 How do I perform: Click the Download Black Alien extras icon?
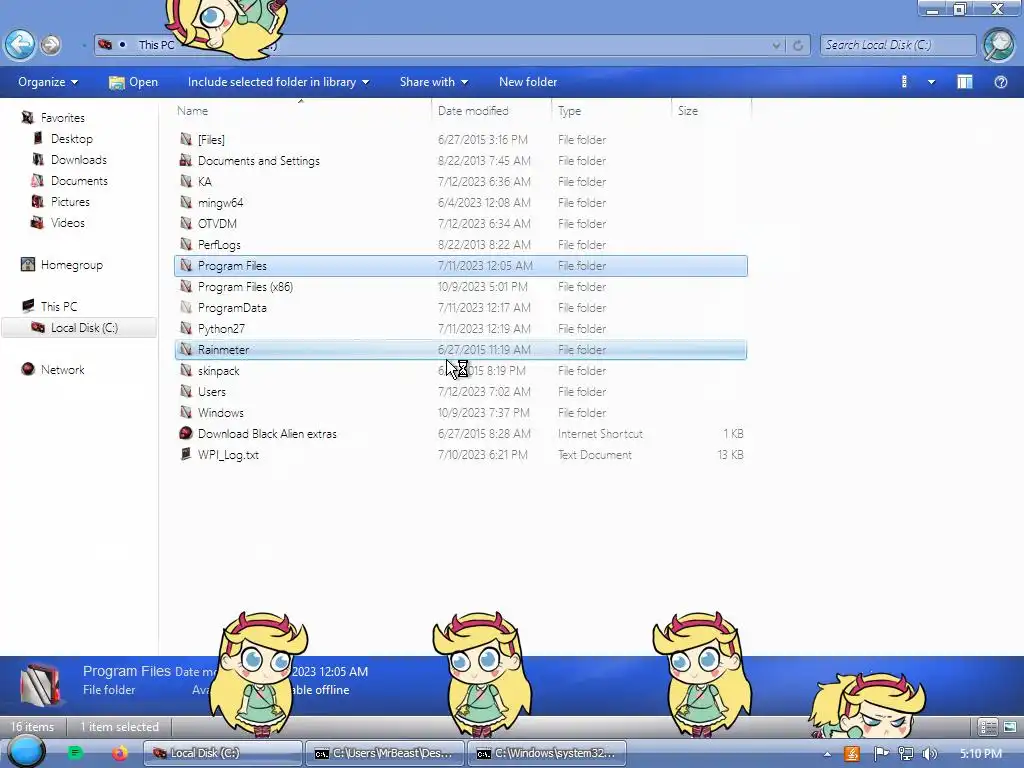(186, 433)
